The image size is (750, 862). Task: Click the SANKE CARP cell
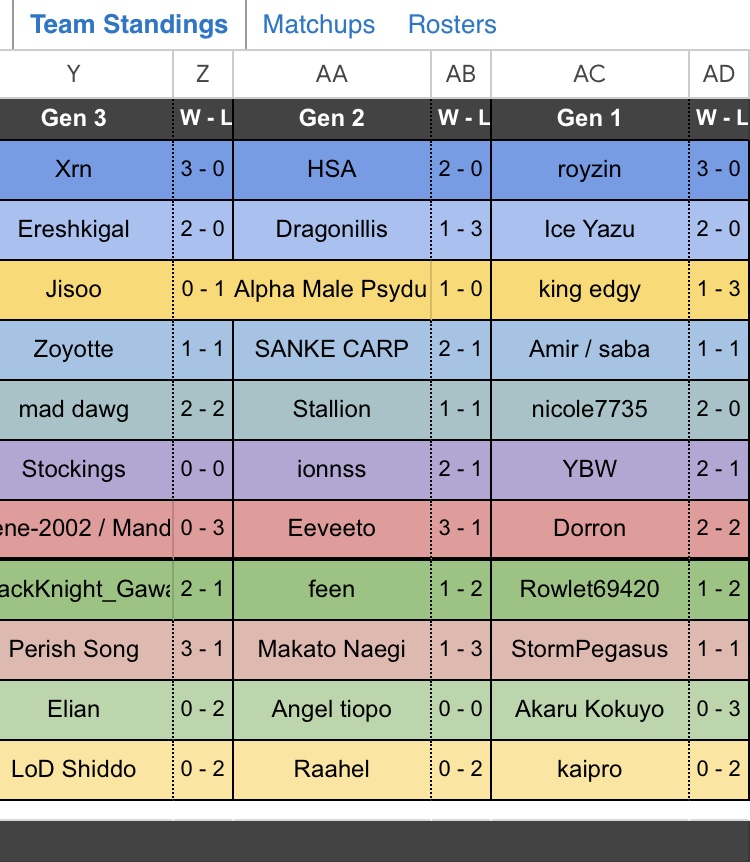click(331, 349)
